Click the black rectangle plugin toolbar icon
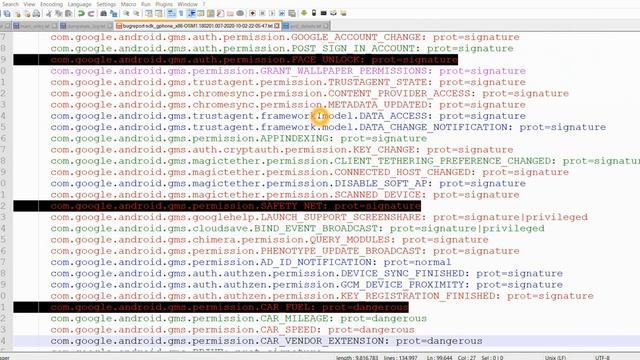 (323, 13)
